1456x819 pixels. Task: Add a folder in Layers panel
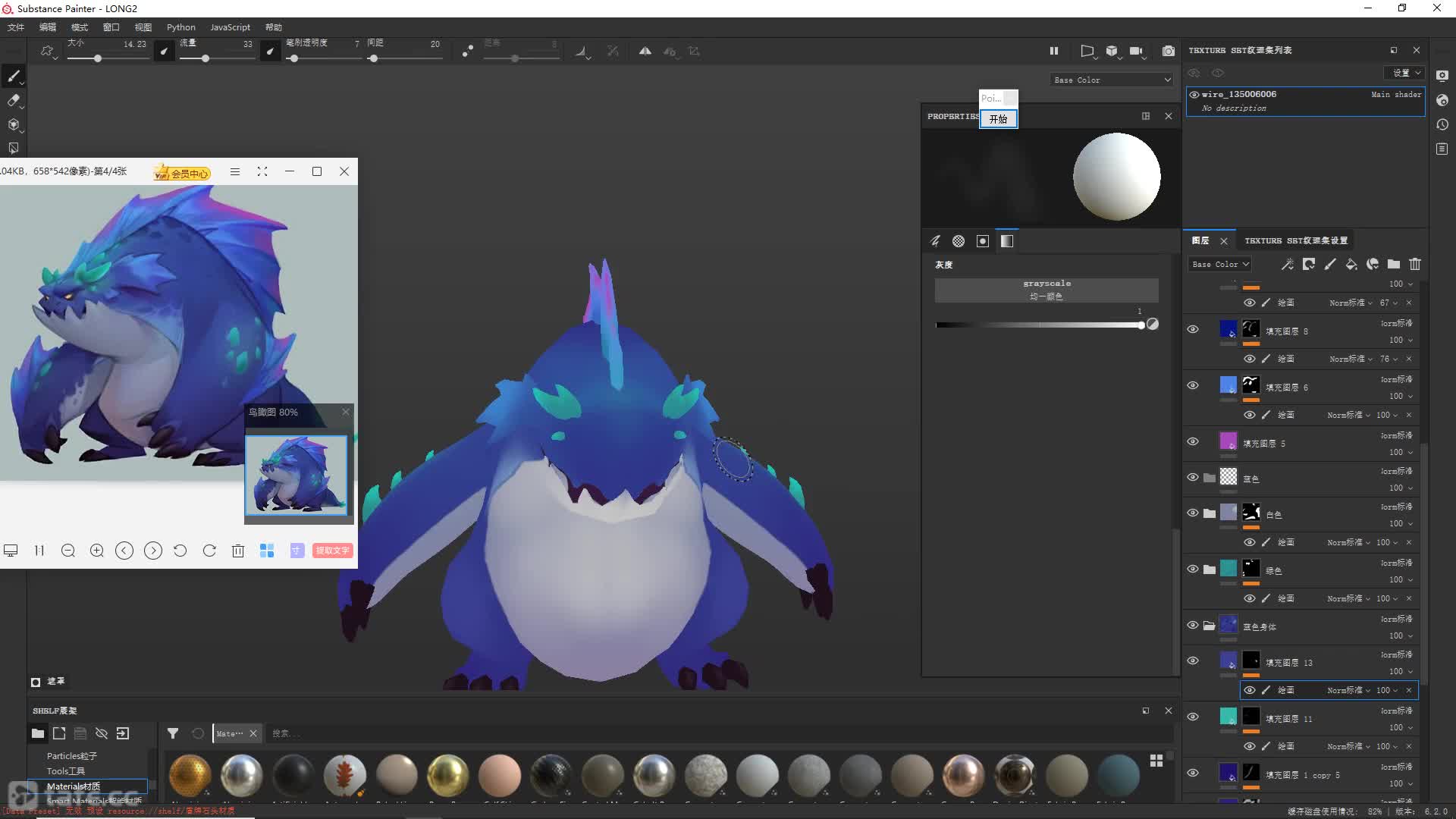point(1394,264)
